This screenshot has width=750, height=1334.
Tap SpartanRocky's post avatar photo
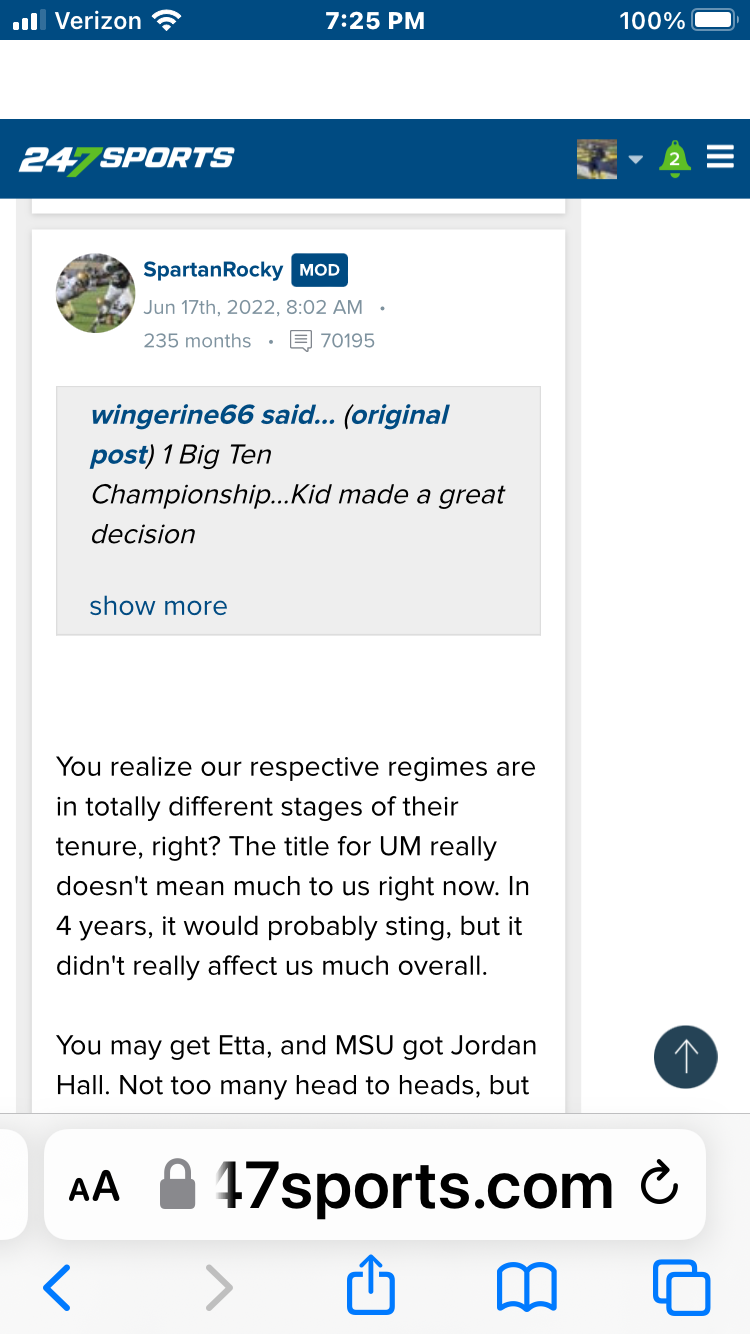pos(95,293)
